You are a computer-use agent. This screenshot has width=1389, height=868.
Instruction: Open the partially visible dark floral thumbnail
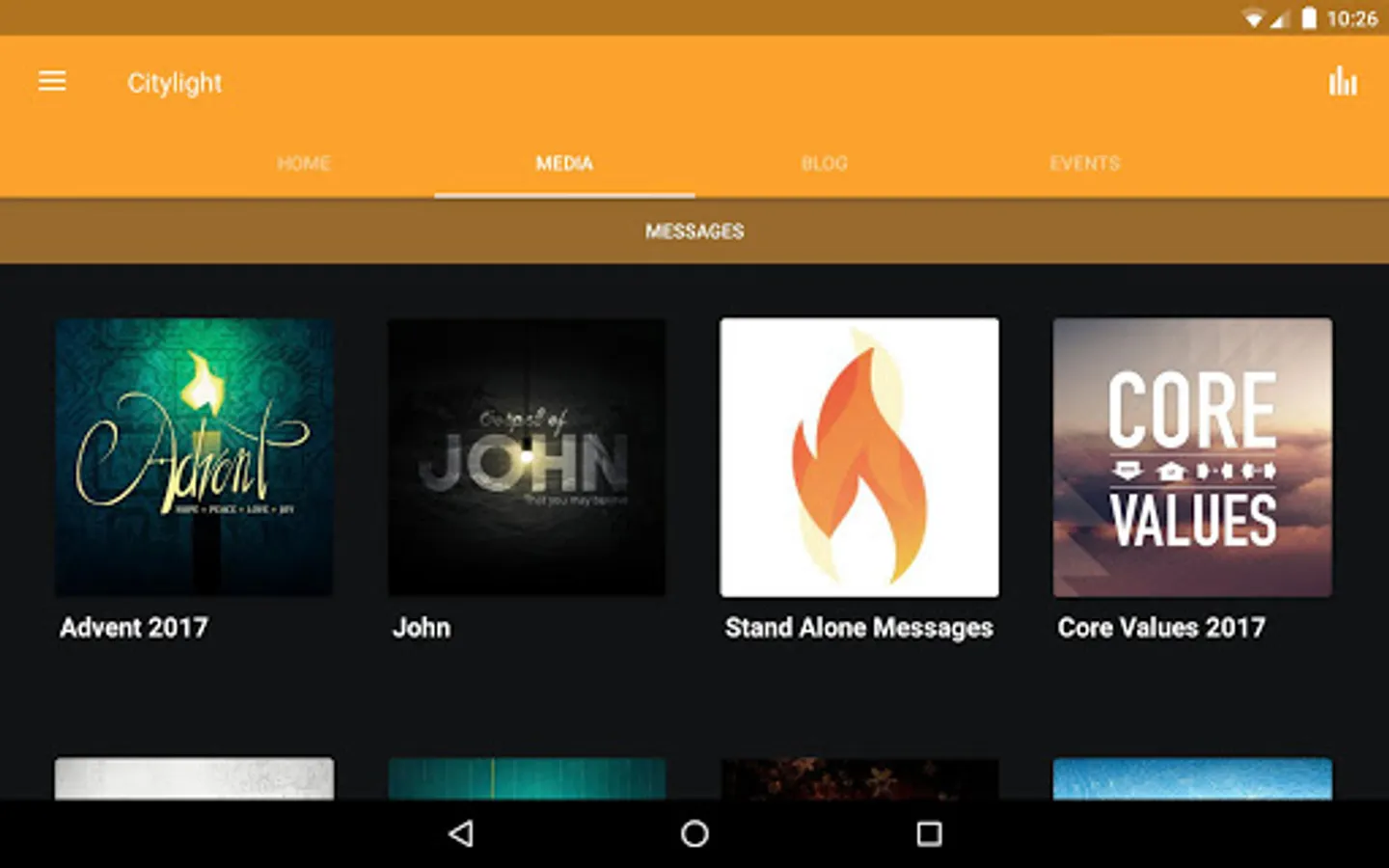[x=859, y=778]
